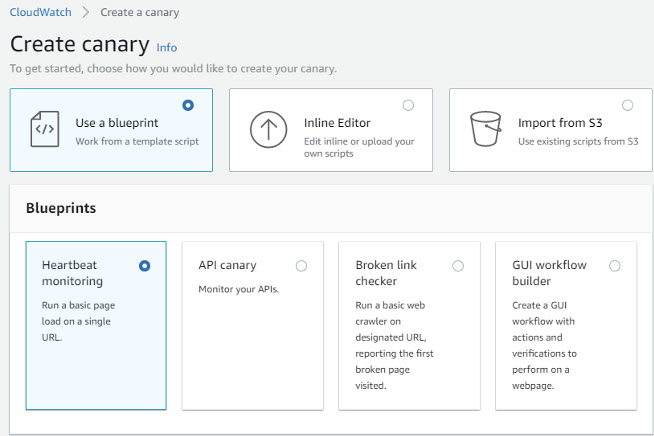Select the Import from S3 radio button
Viewport: 654px width, 436px height.
pyautogui.click(x=627, y=105)
